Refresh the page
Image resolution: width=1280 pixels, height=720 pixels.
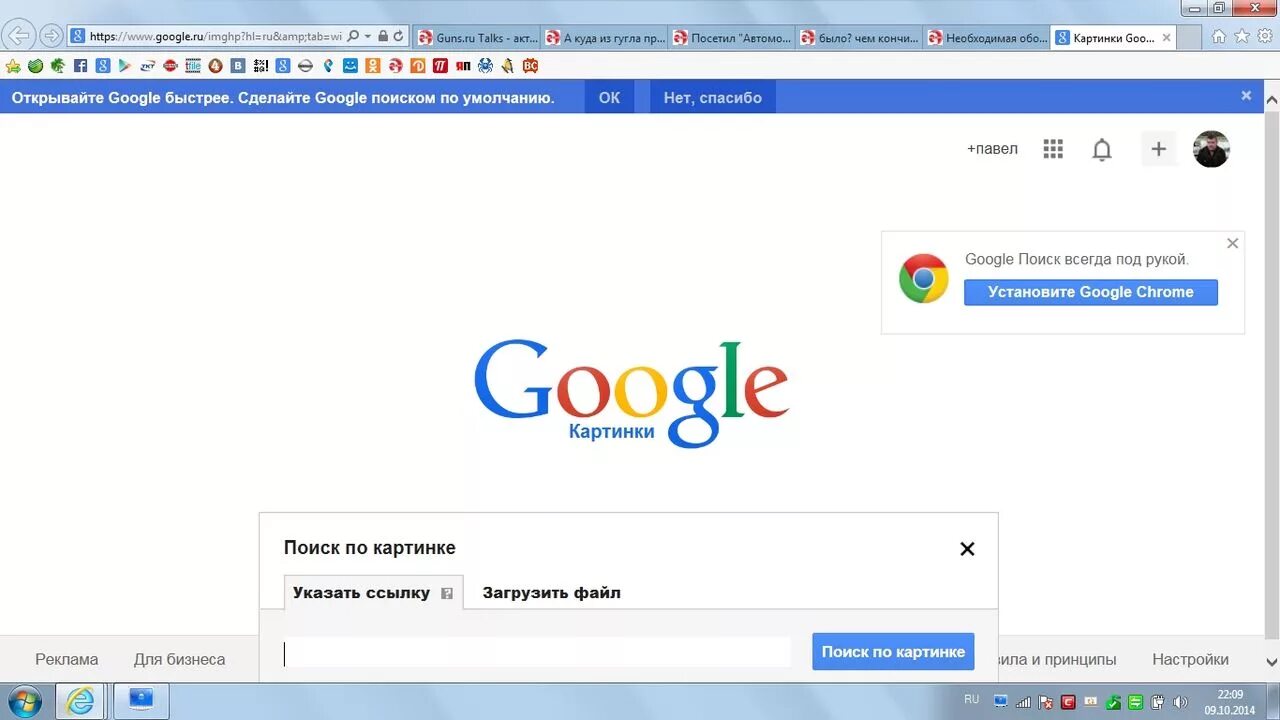[398, 36]
